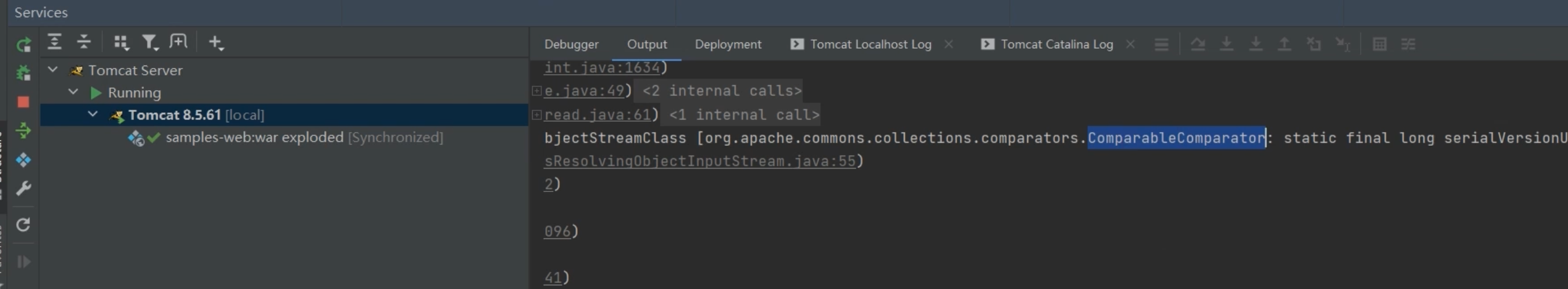Switch to the Deployment tab
The width and height of the screenshot is (1568, 289).
click(x=728, y=44)
